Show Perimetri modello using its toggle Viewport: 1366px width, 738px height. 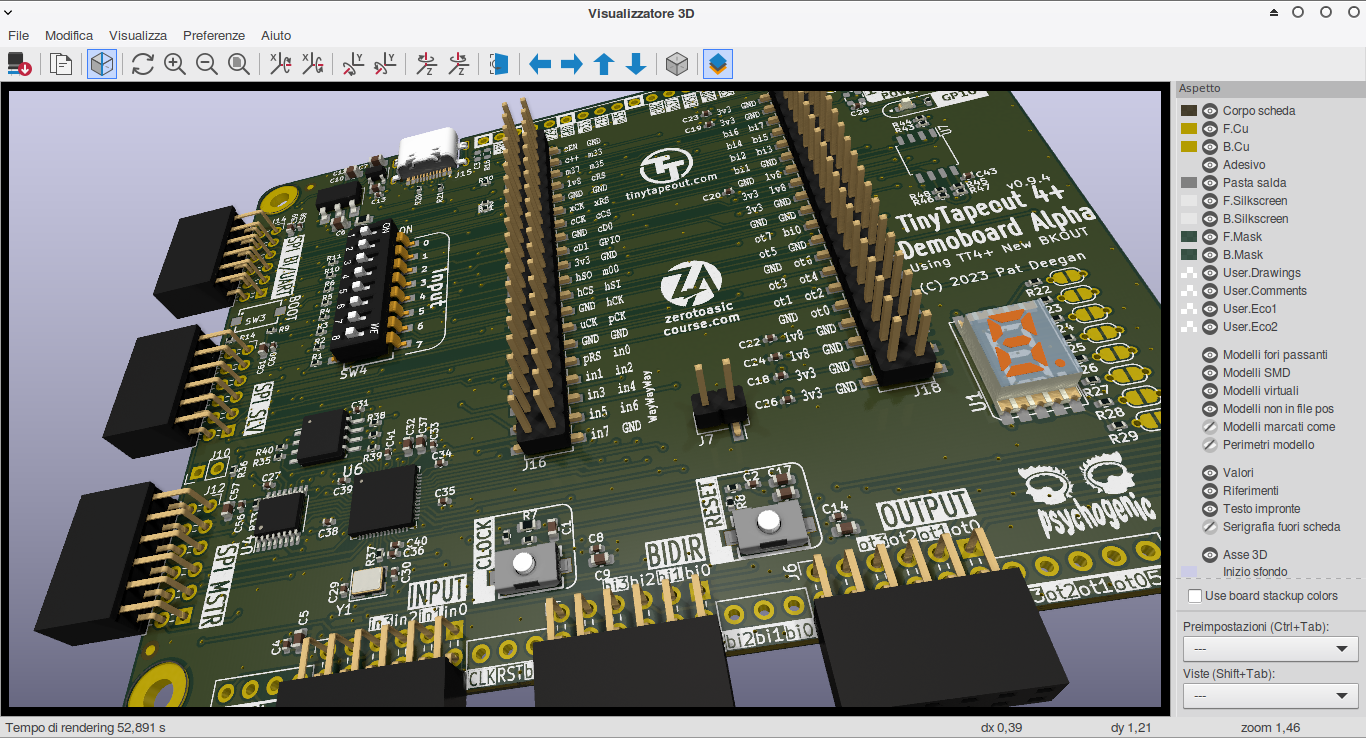coord(1209,445)
